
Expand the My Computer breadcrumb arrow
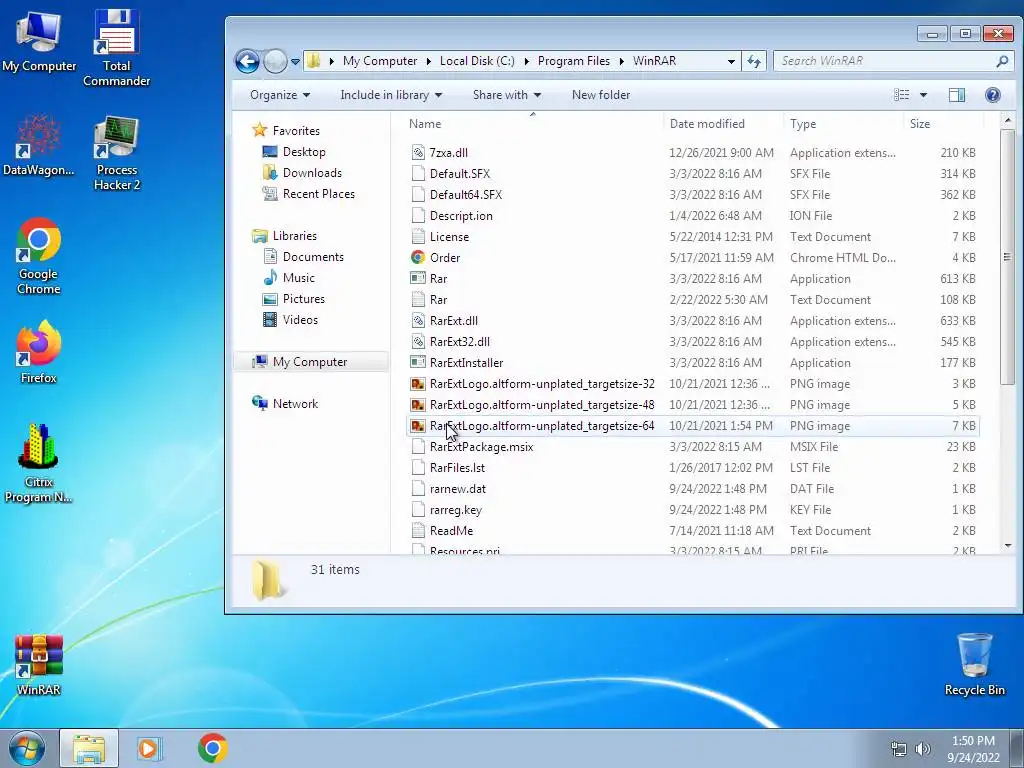(x=428, y=61)
